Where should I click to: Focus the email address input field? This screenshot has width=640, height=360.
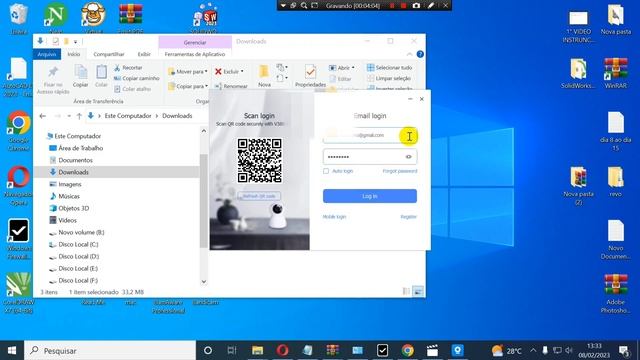point(370,135)
